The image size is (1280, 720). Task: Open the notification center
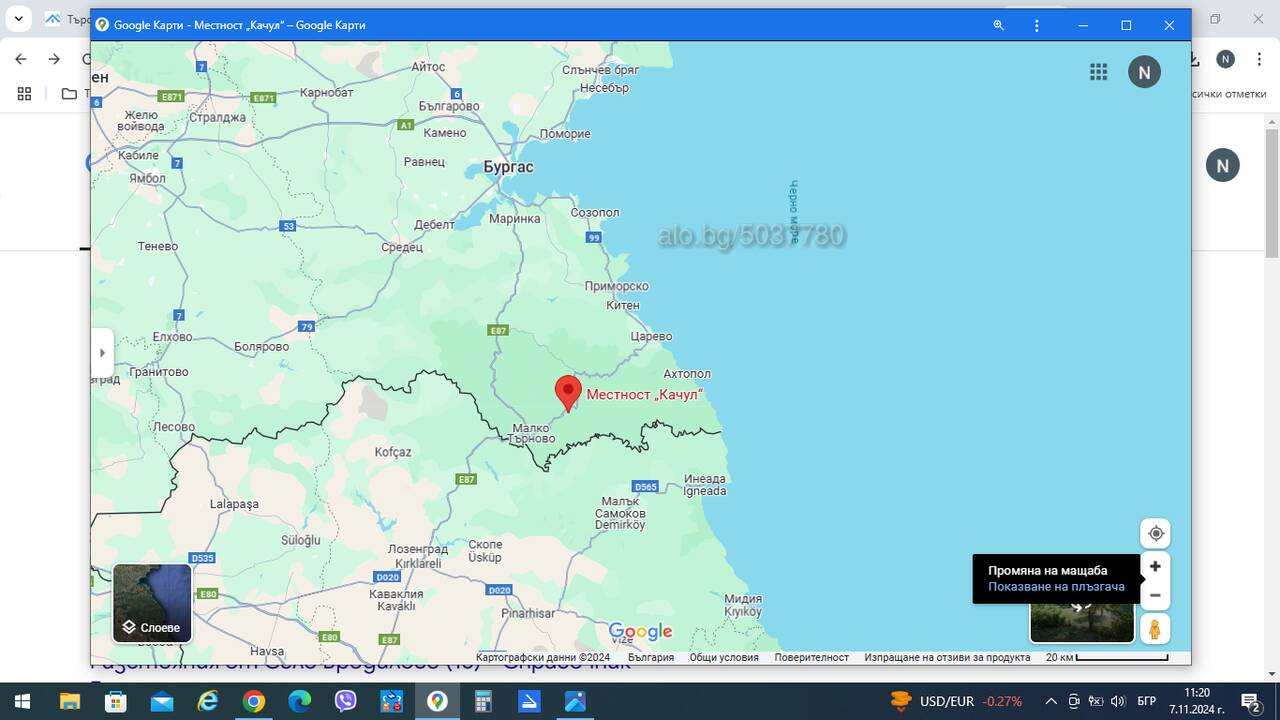(x=1250, y=701)
